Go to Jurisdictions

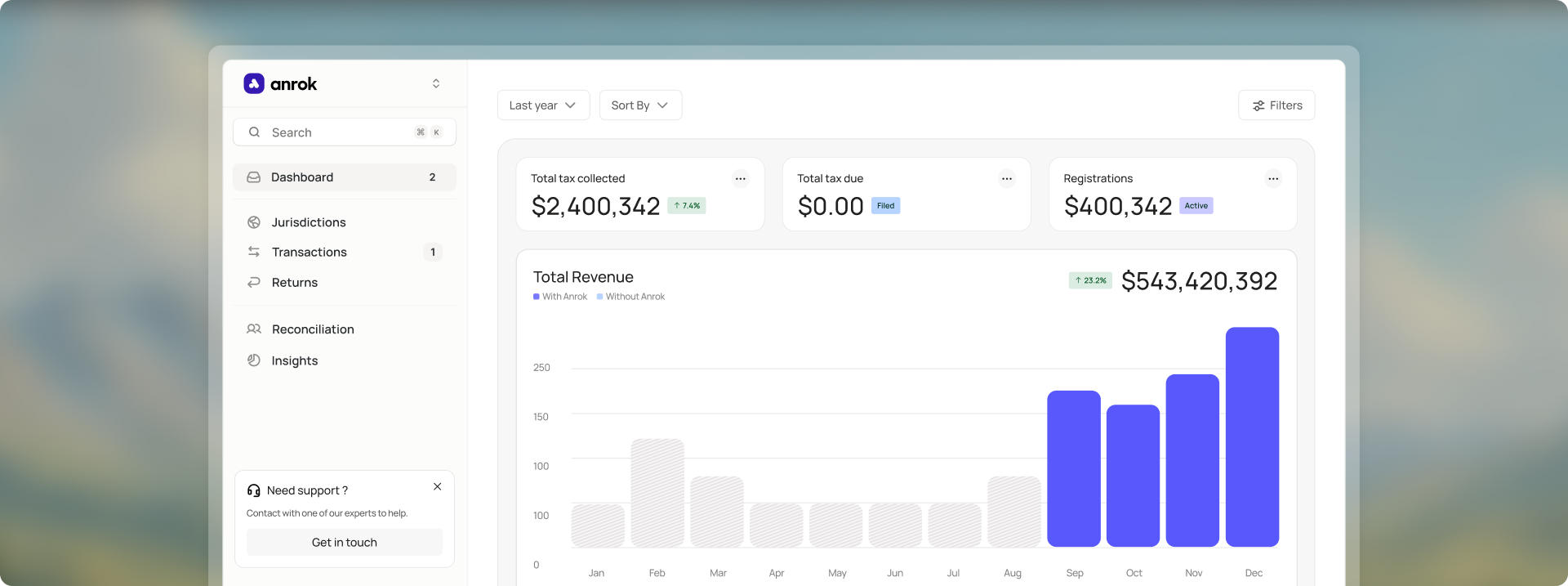pyautogui.click(x=309, y=222)
